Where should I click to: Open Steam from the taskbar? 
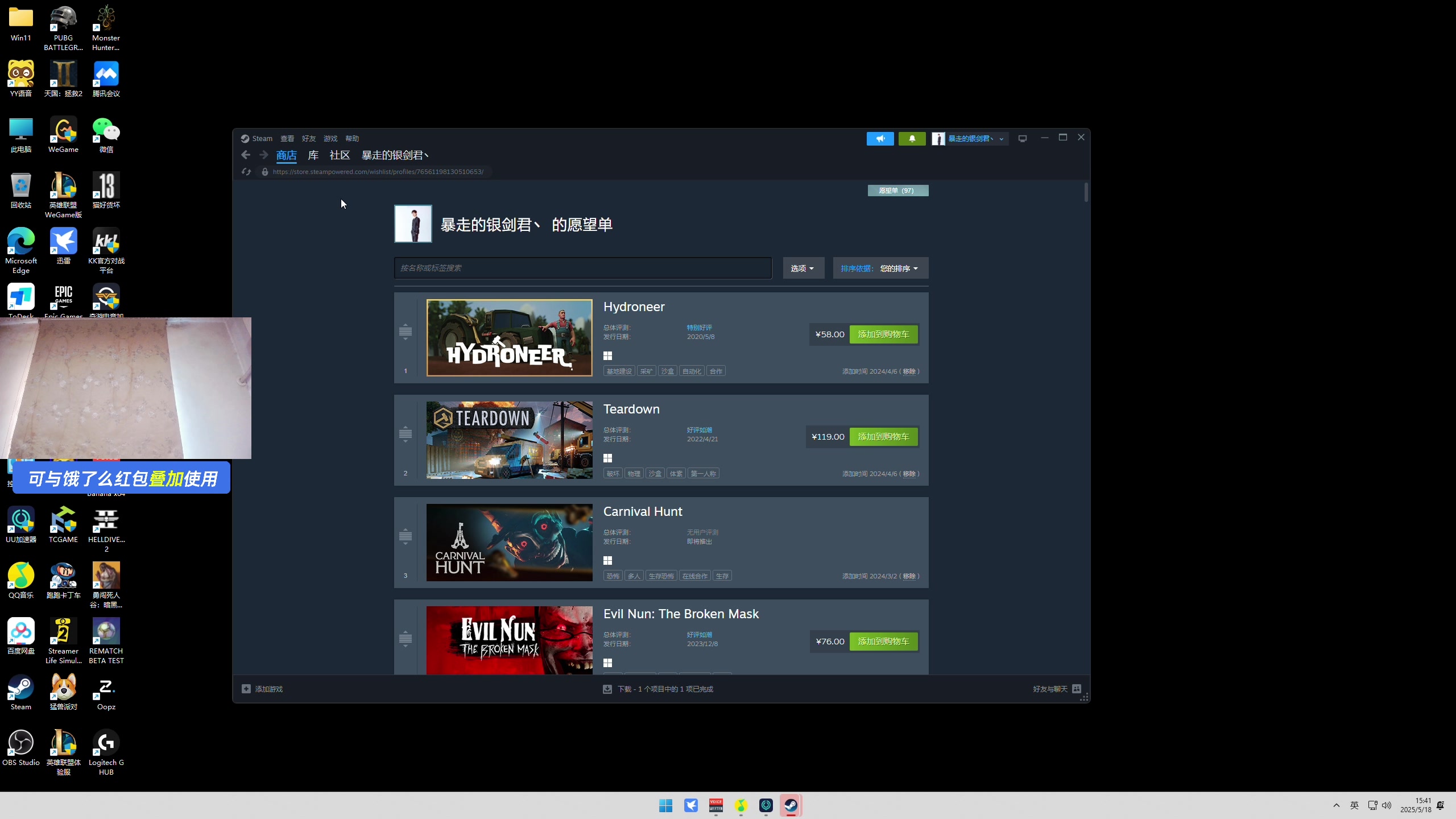(791, 805)
